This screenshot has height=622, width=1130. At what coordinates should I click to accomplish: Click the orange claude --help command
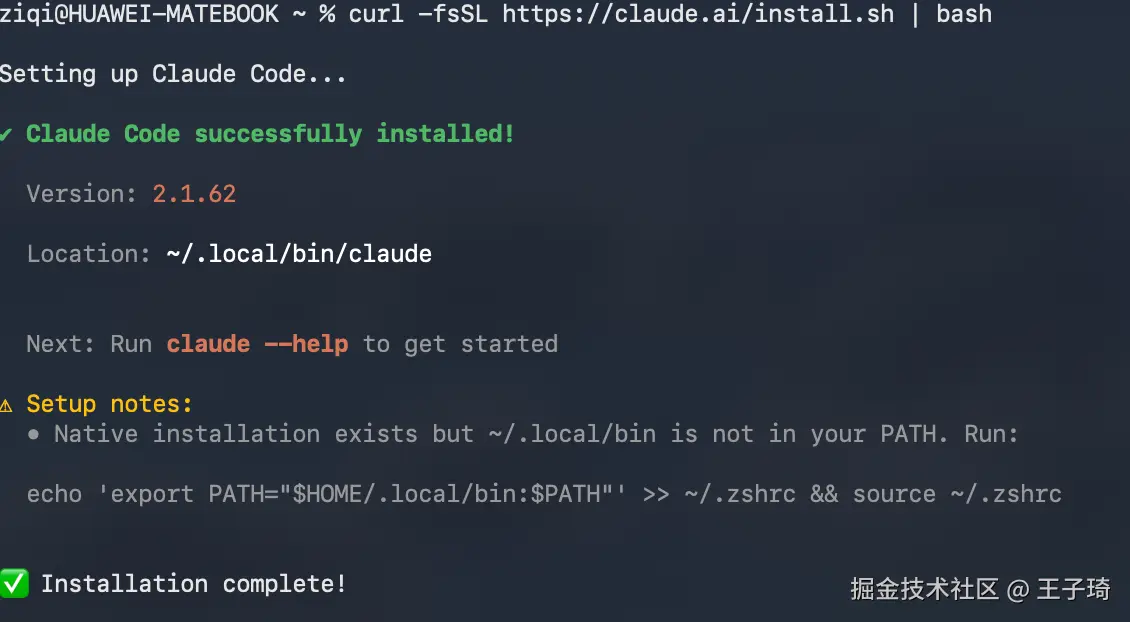coord(257,344)
